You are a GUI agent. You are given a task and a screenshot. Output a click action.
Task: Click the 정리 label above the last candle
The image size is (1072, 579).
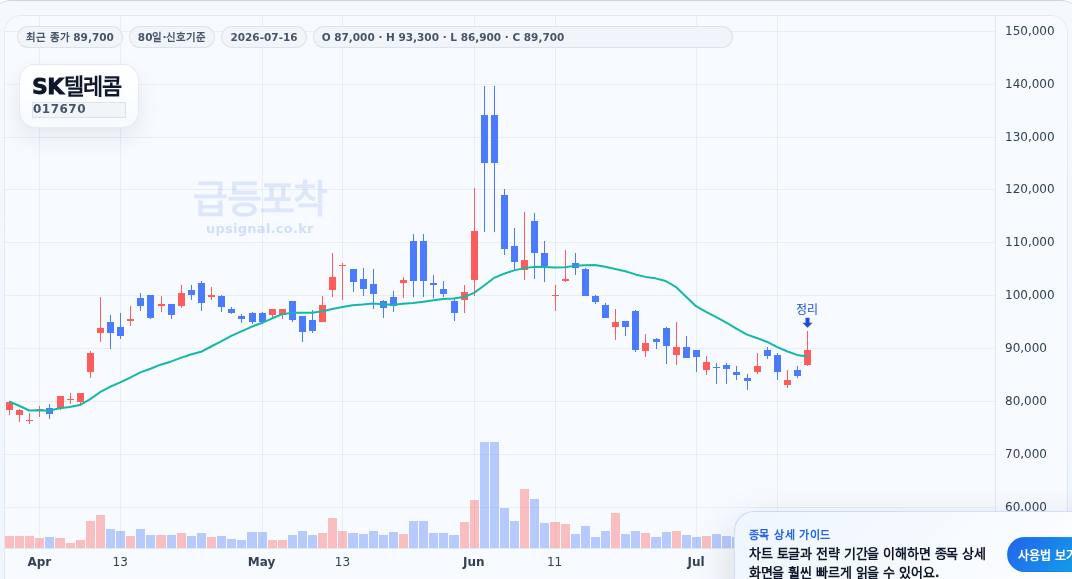pos(807,309)
